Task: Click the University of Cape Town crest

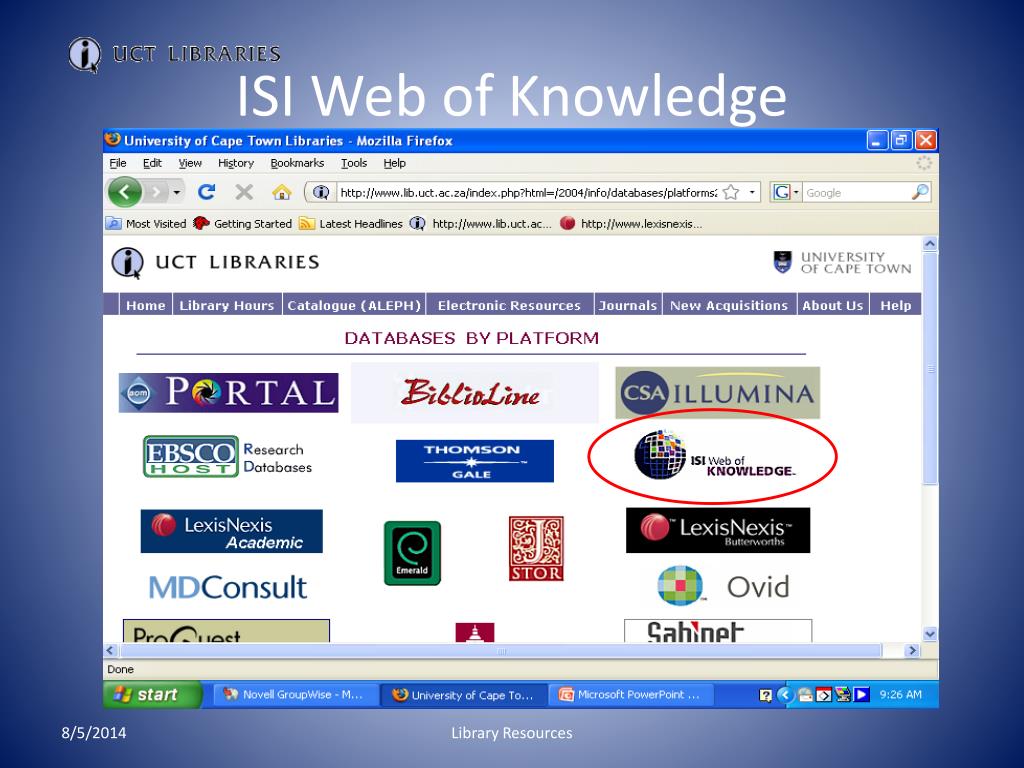Action: point(782,262)
